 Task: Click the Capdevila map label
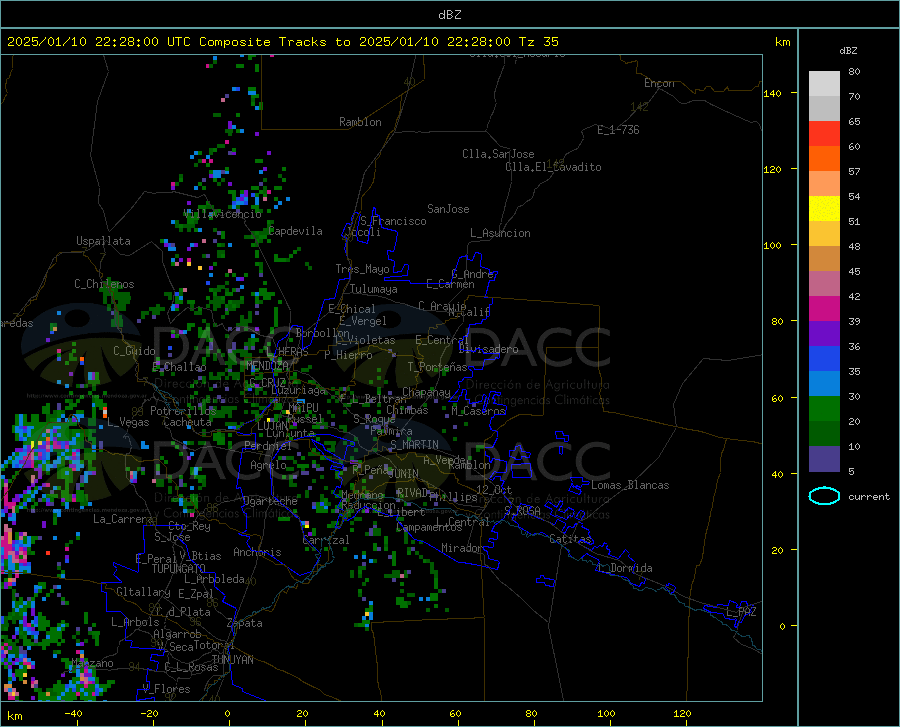pyautogui.click(x=295, y=231)
